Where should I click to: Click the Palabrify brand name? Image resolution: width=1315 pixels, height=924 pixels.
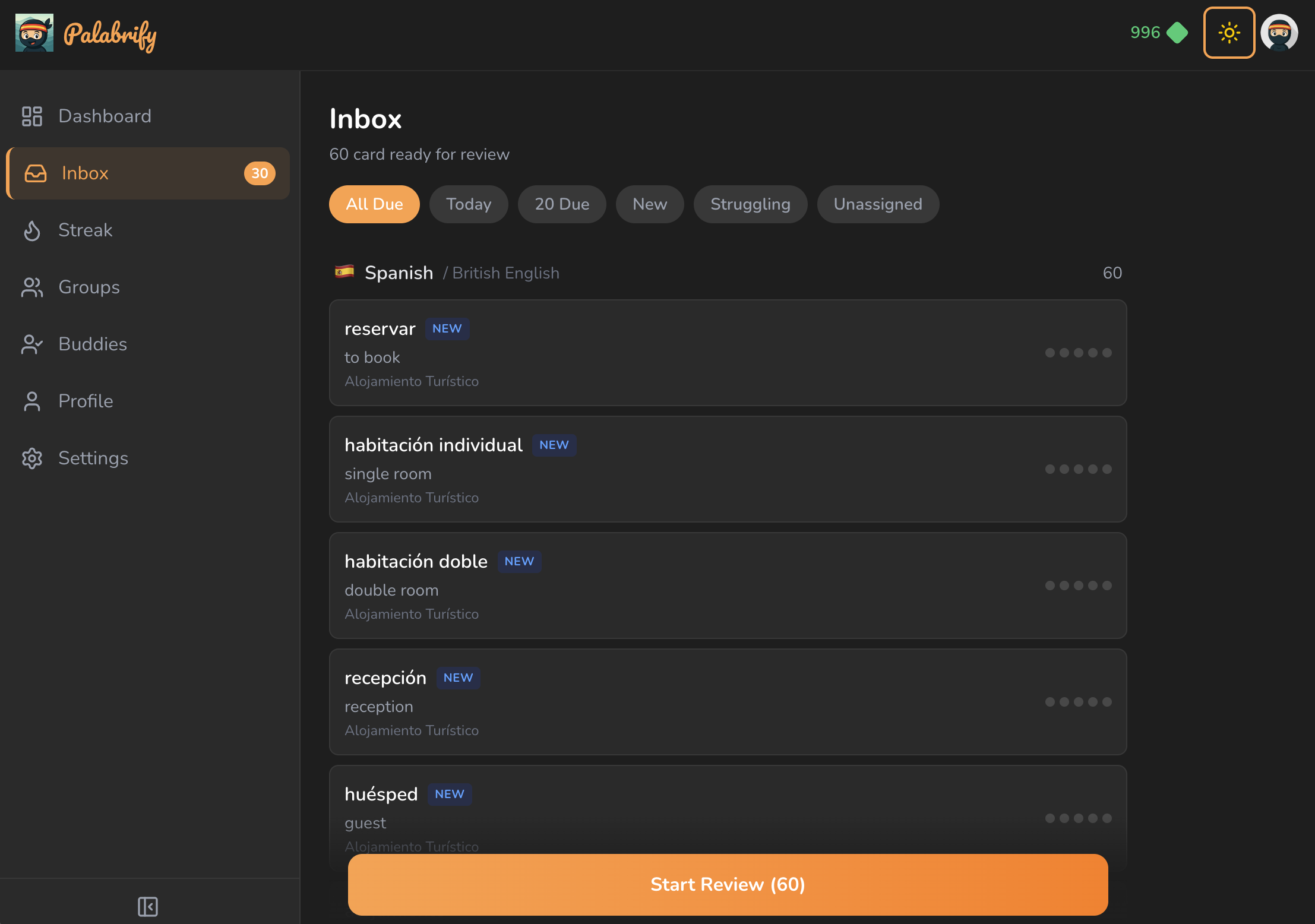[x=110, y=35]
